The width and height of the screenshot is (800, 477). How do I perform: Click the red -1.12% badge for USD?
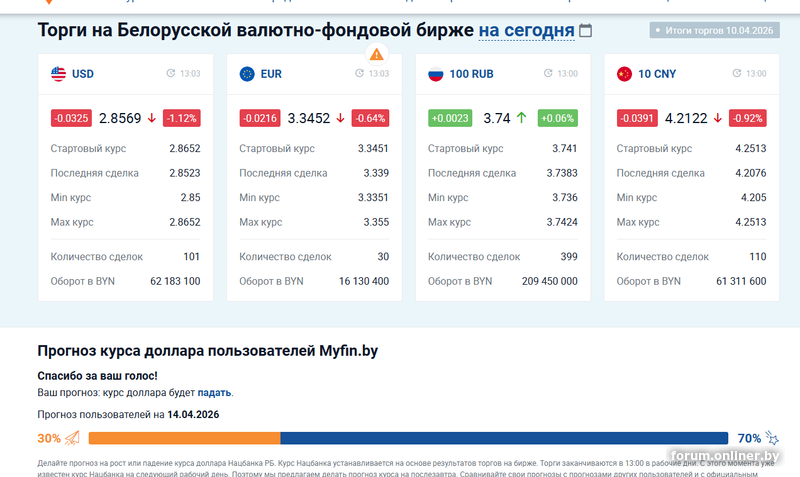182,118
